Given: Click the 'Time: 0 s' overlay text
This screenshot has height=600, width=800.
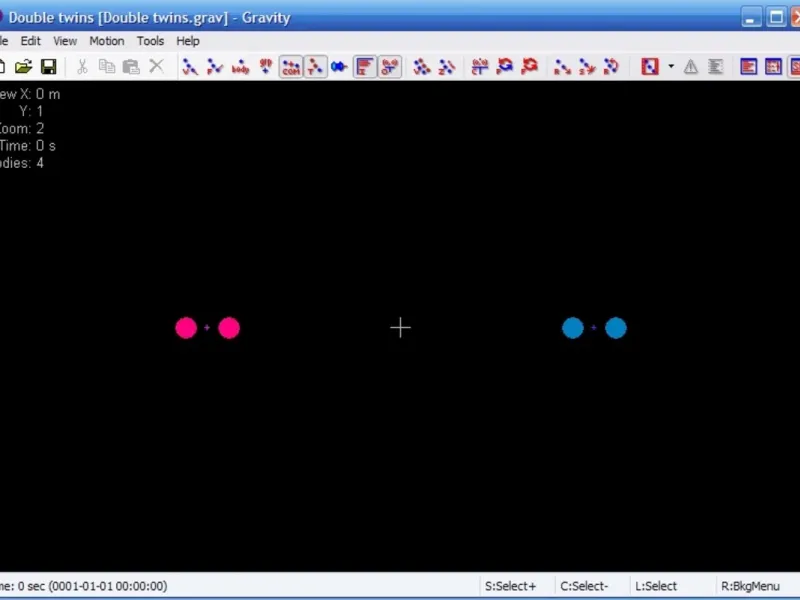Looking at the screenshot, I should click(x=28, y=146).
